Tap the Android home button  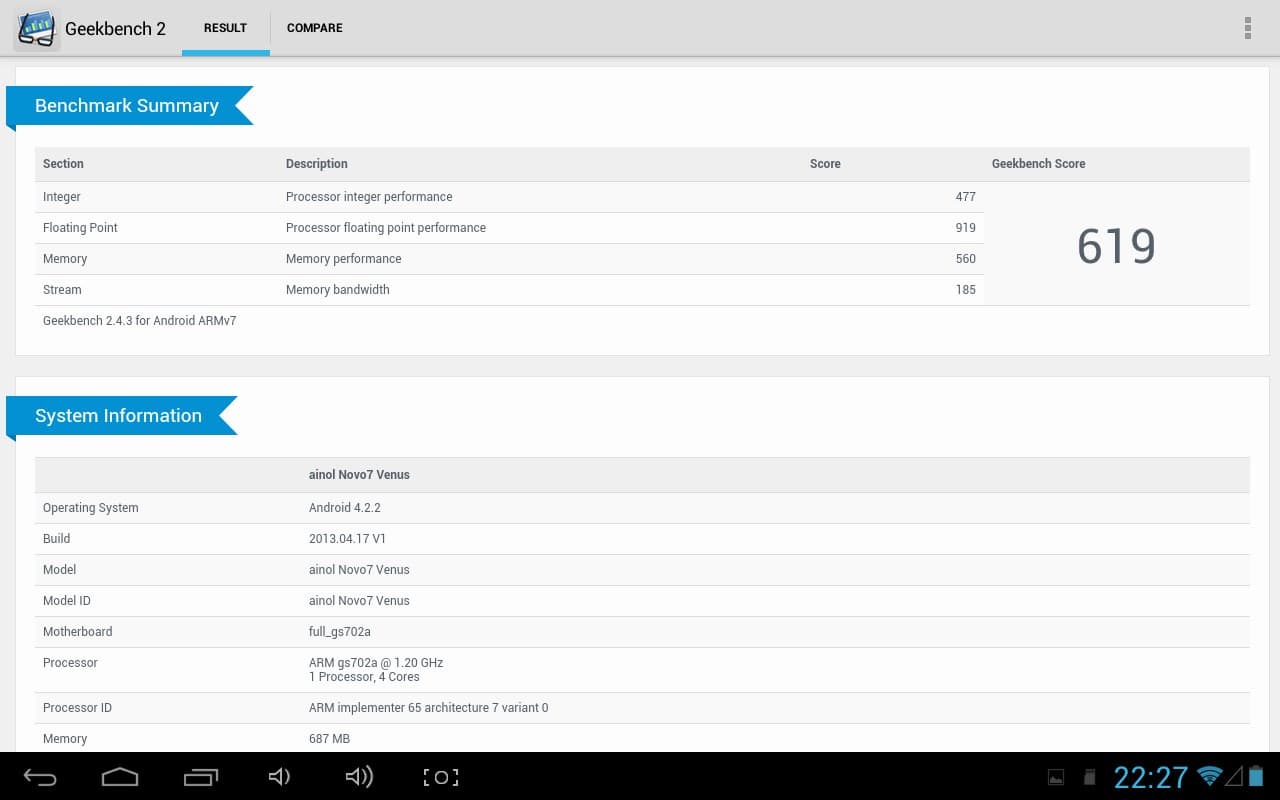[120, 777]
